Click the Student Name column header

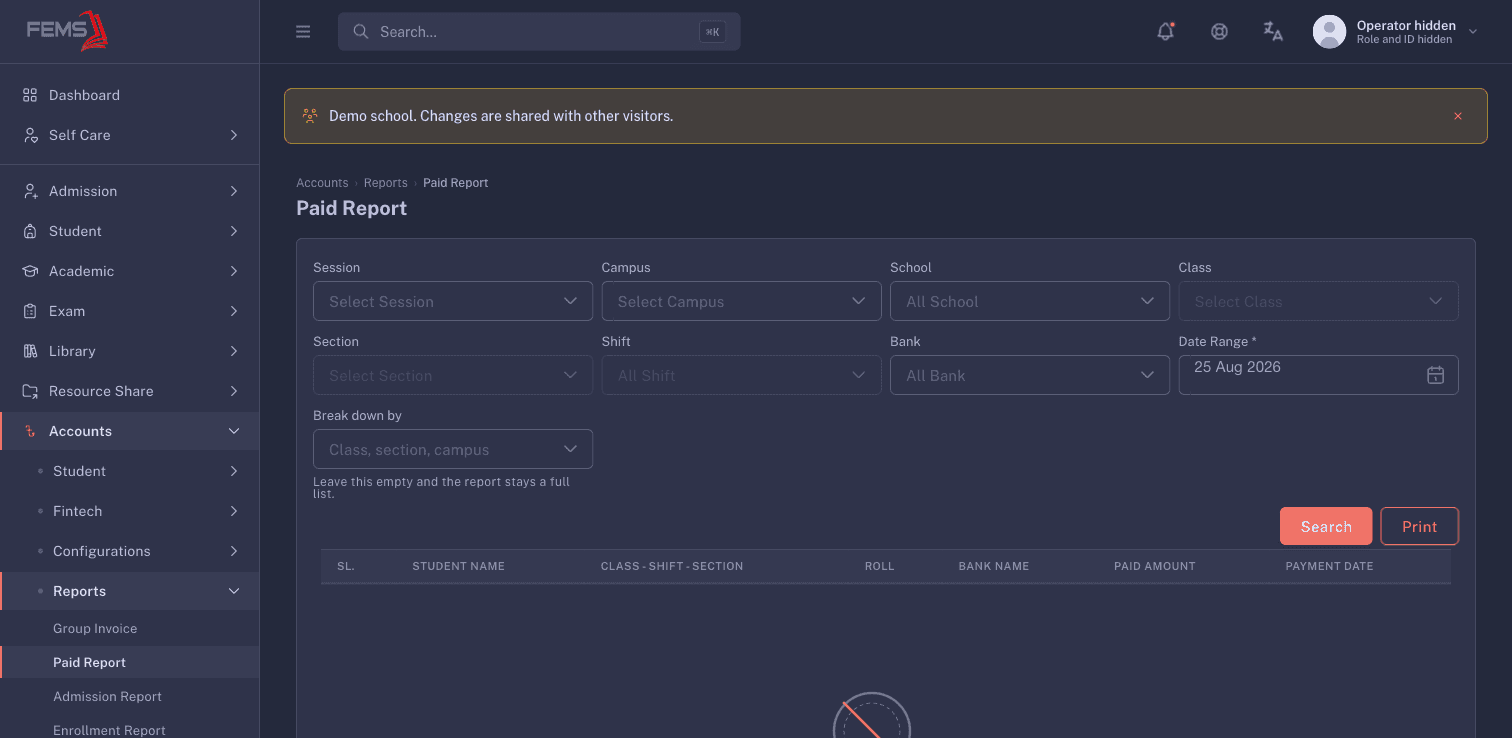pos(458,566)
